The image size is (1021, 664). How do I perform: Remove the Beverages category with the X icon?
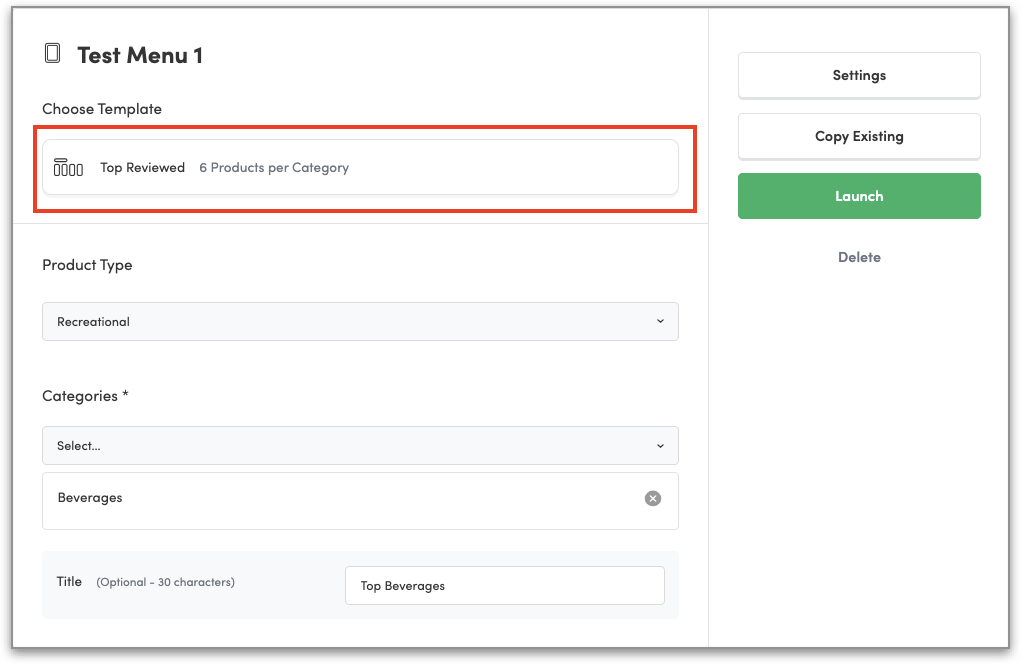[653, 498]
